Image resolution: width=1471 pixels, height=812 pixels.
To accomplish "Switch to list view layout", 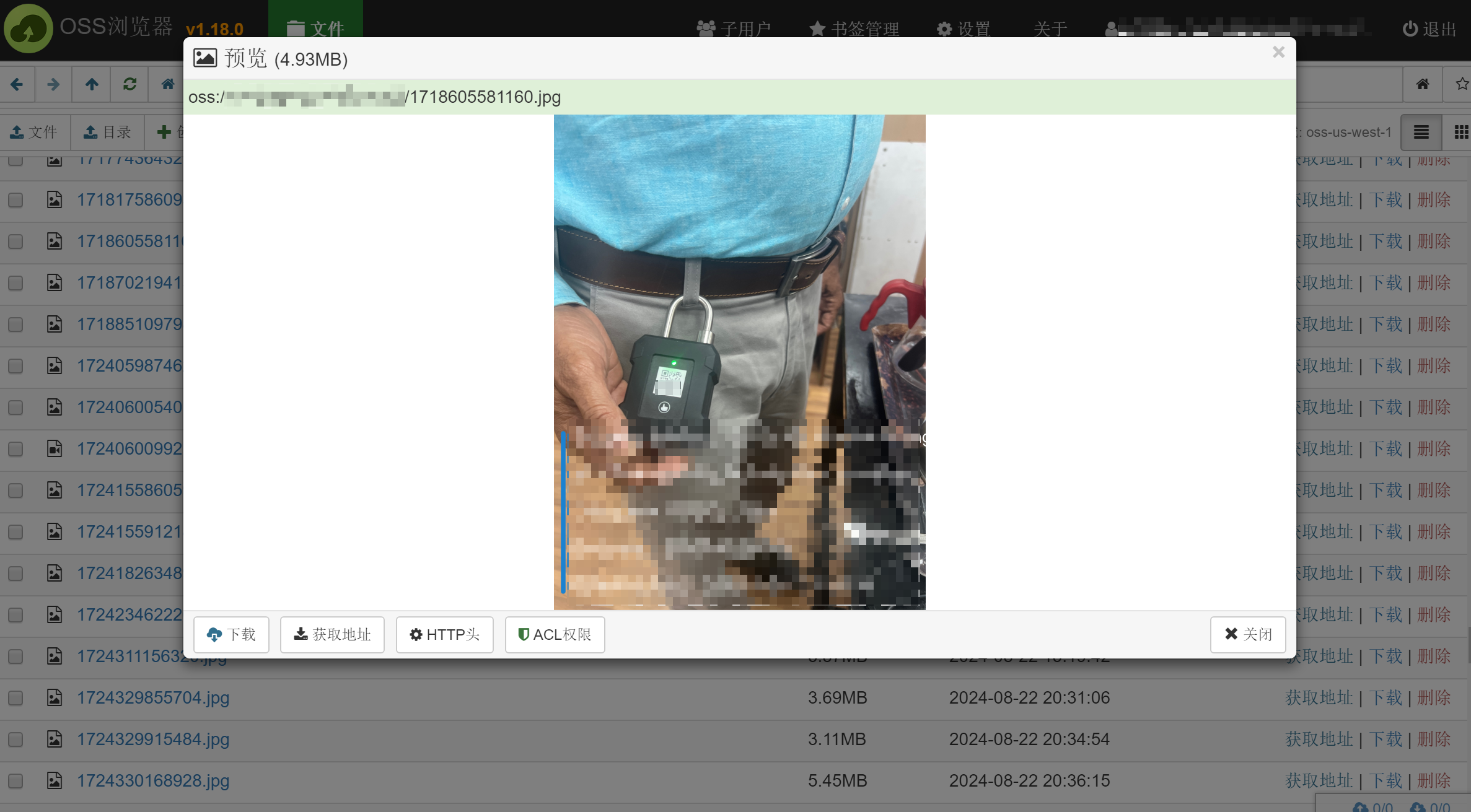I will (x=1421, y=132).
